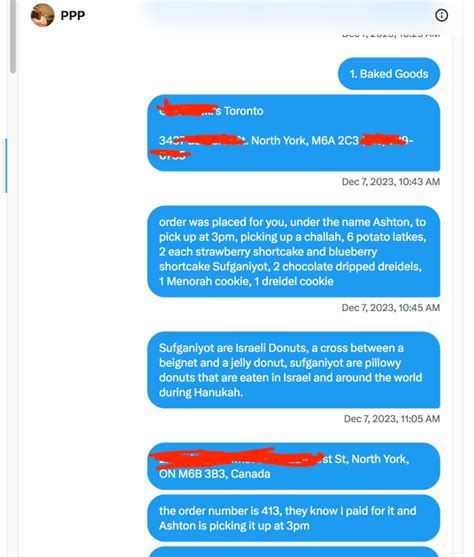This screenshot has height=557, width=474.
Task: Open the PPP profile avatar picture
Action: point(42,15)
